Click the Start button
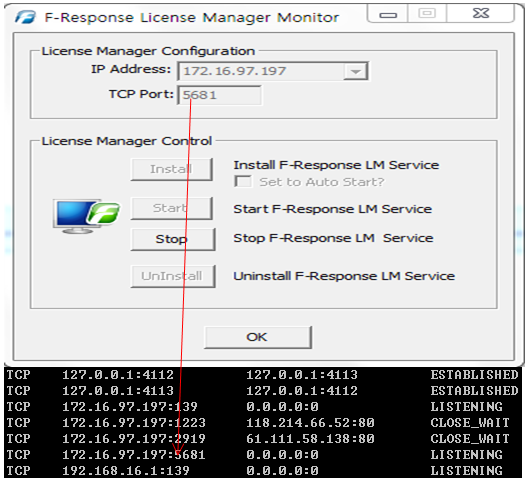This screenshot has width=527, height=481. [171, 208]
